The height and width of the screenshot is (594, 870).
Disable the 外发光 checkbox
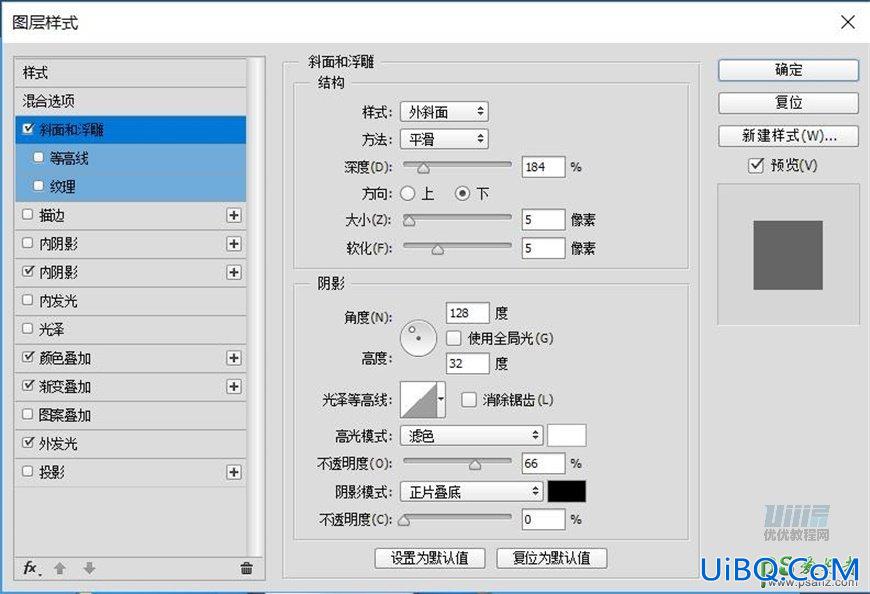(28, 443)
